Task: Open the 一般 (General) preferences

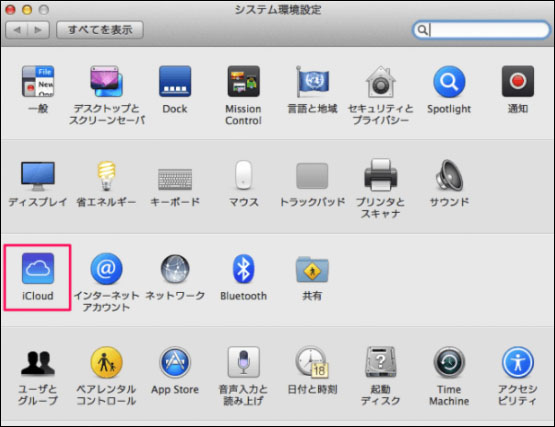Action: tap(38, 81)
